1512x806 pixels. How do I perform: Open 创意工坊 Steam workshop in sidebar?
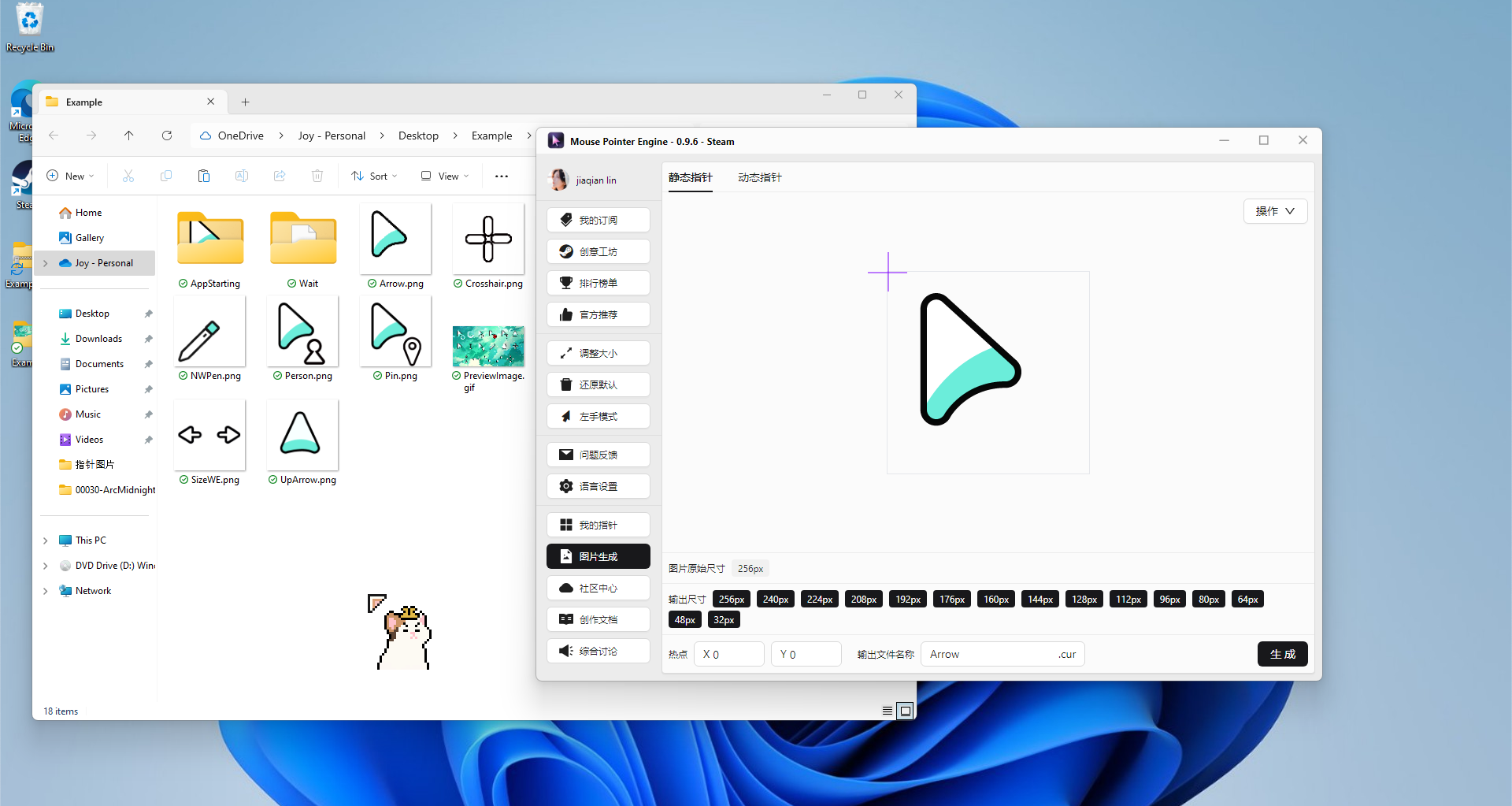pos(598,252)
